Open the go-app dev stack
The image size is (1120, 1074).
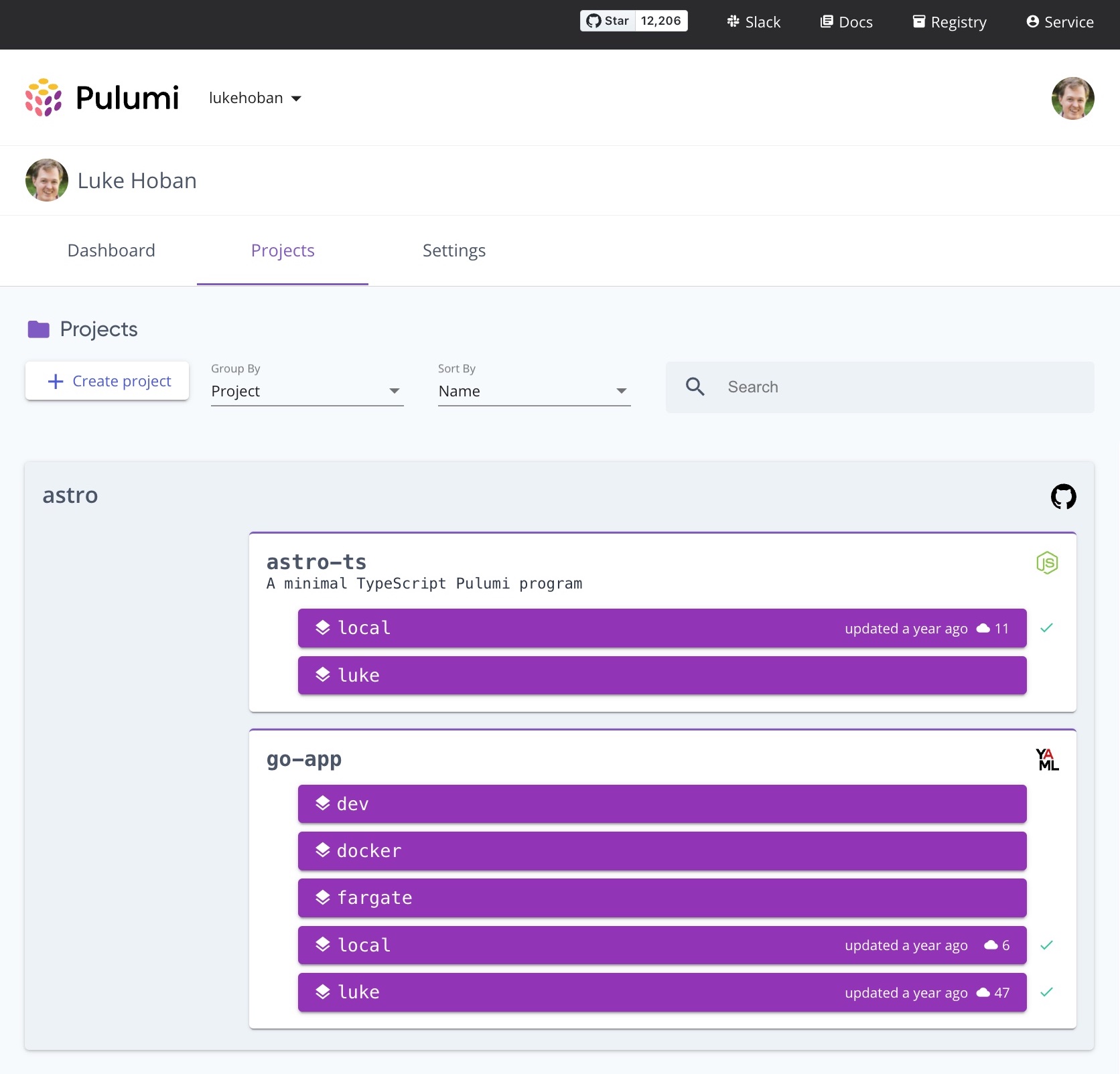click(x=662, y=803)
